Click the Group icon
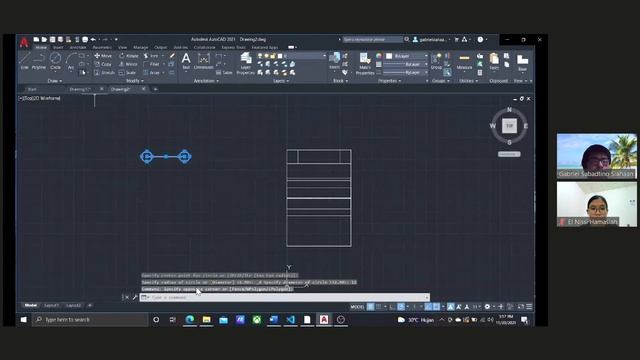Viewport: 640px width, 360px height. (436, 60)
